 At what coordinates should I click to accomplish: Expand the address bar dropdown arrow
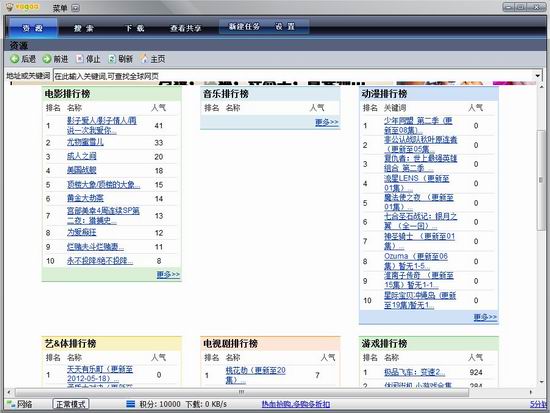click(x=537, y=76)
